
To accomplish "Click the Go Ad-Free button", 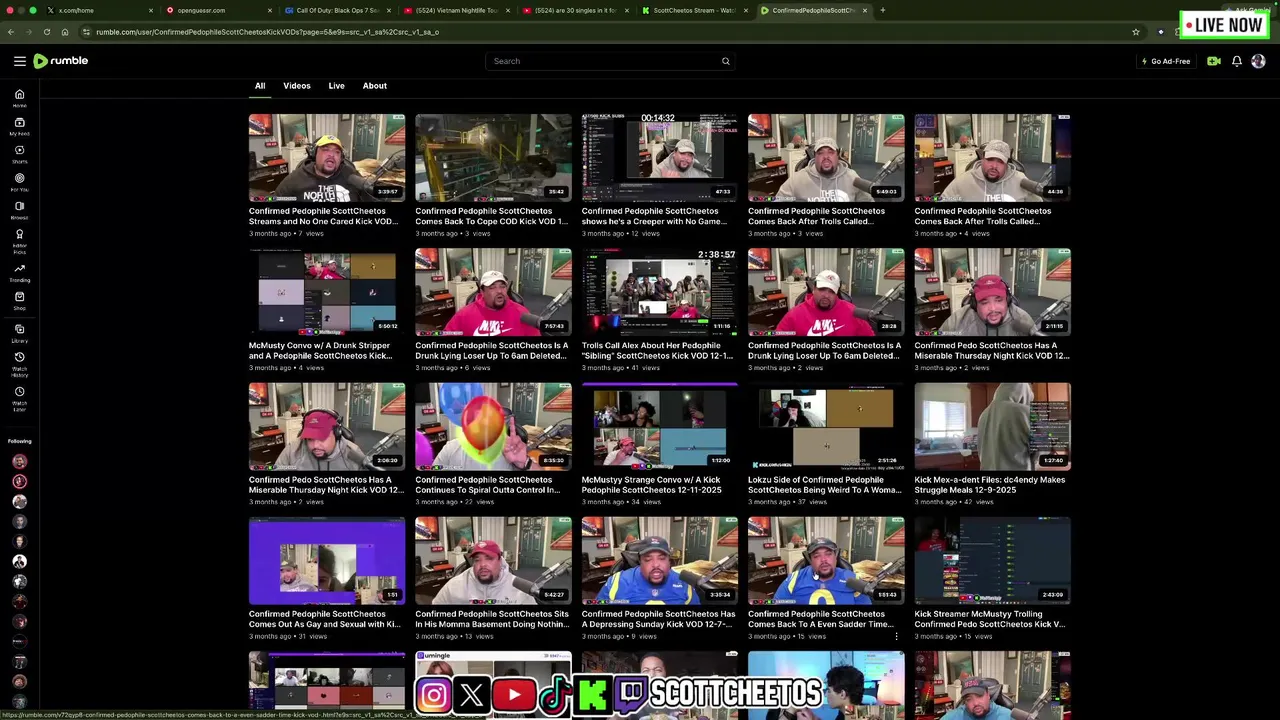I will pos(1166,61).
